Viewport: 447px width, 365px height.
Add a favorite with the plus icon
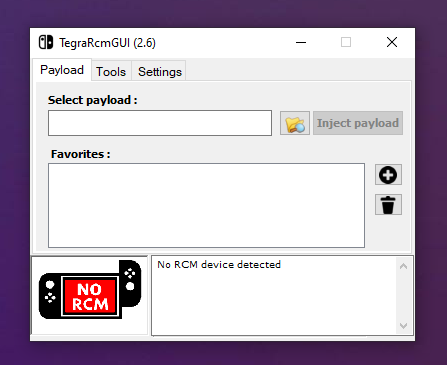click(388, 175)
